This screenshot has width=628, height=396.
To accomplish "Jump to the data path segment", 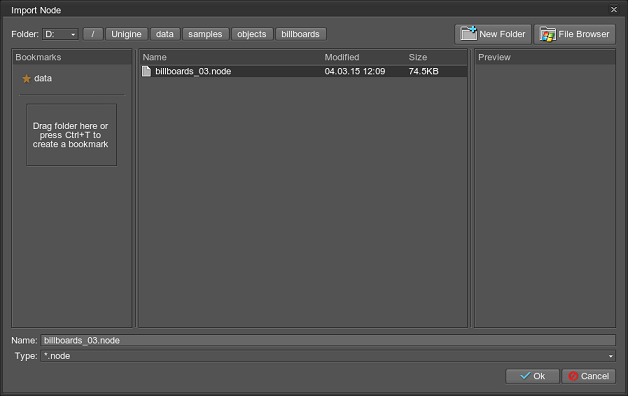I will pyautogui.click(x=165, y=34).
